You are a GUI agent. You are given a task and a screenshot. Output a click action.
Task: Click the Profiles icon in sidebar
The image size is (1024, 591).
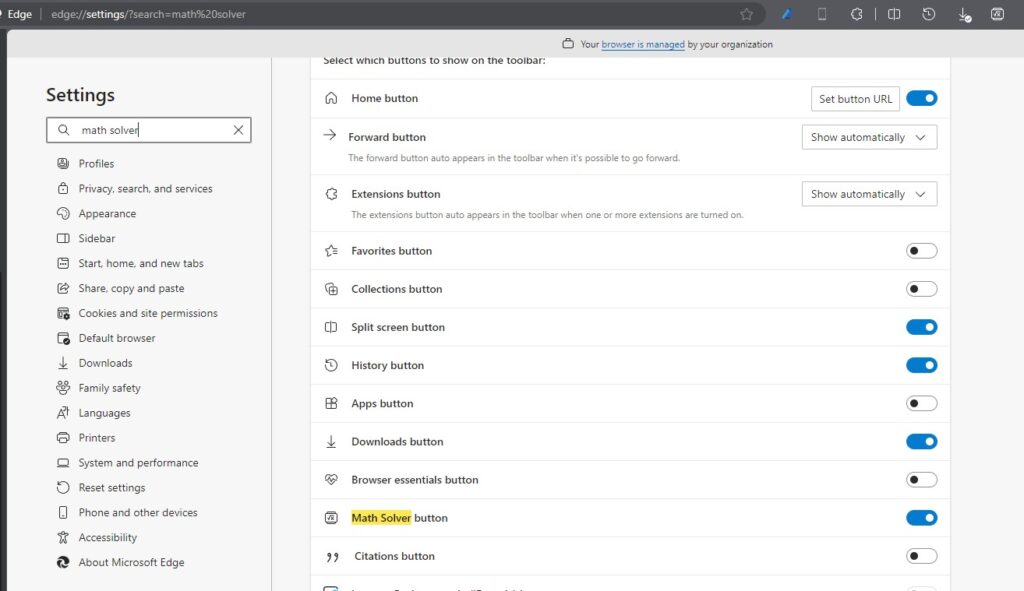63,163
